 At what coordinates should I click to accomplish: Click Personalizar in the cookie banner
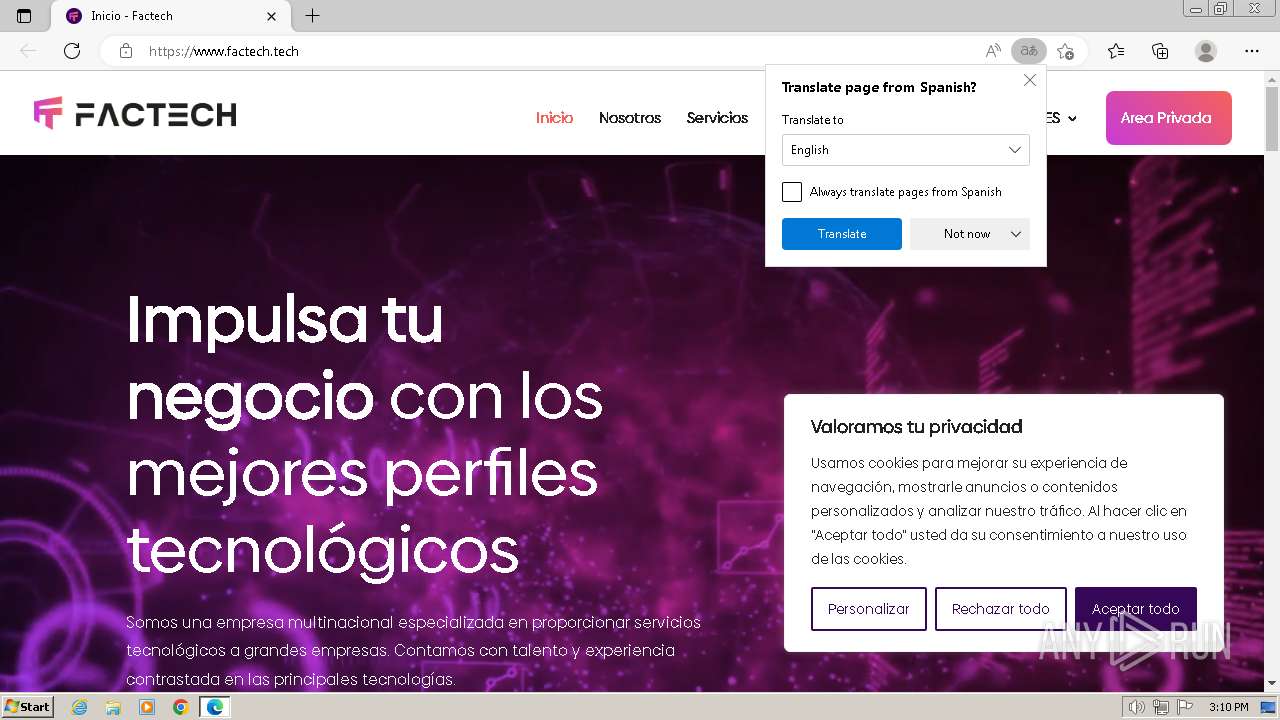(869, 609)
